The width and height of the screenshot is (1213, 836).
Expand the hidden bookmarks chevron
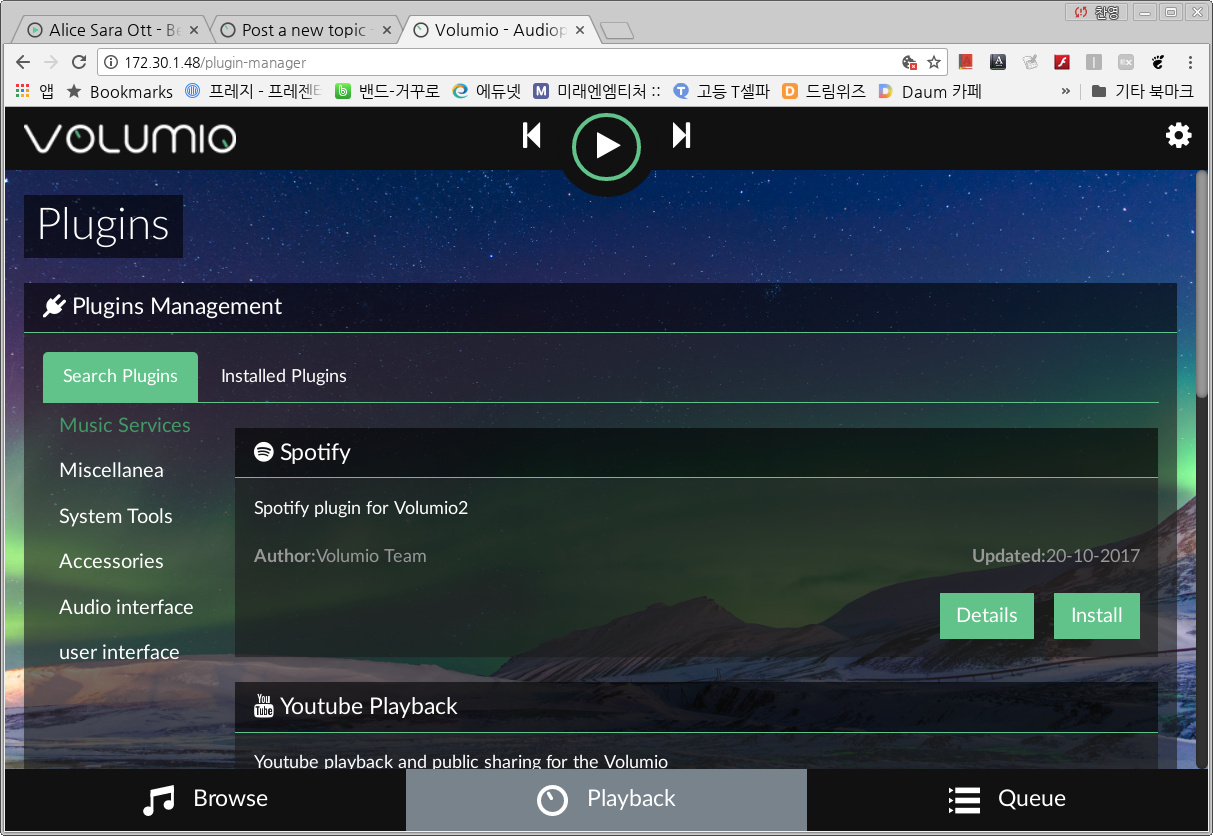pyautogui.click(x=1065, y=91)
